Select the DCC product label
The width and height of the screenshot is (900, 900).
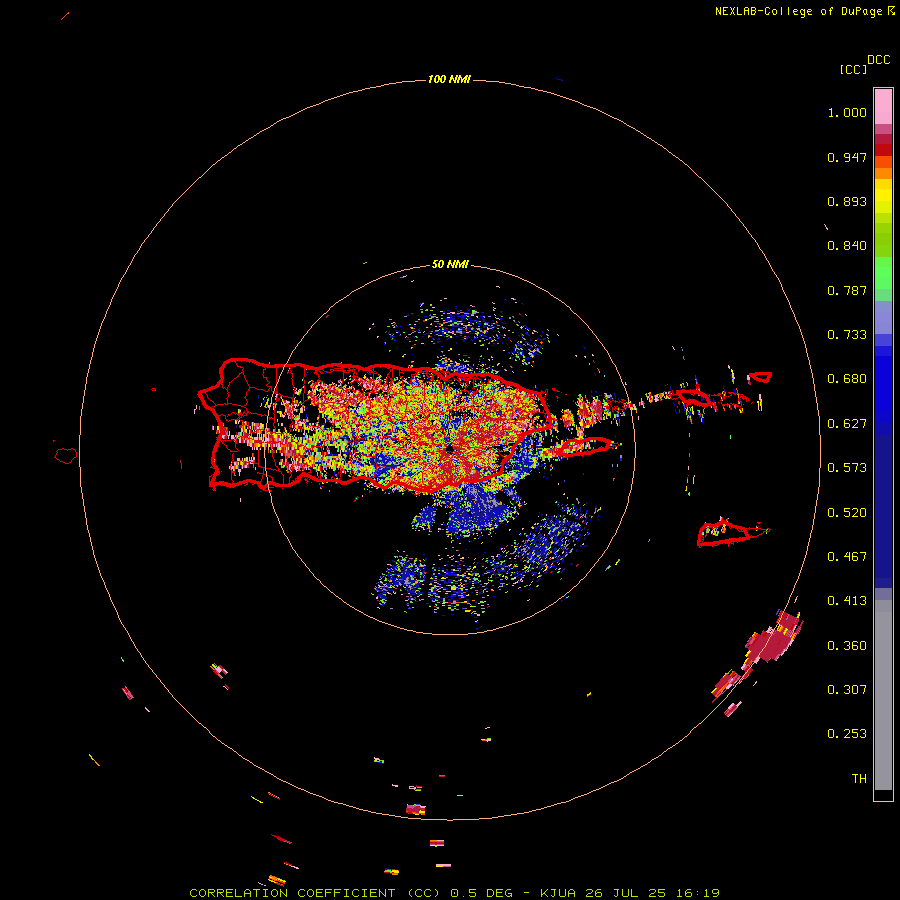[x=878, y=60]
